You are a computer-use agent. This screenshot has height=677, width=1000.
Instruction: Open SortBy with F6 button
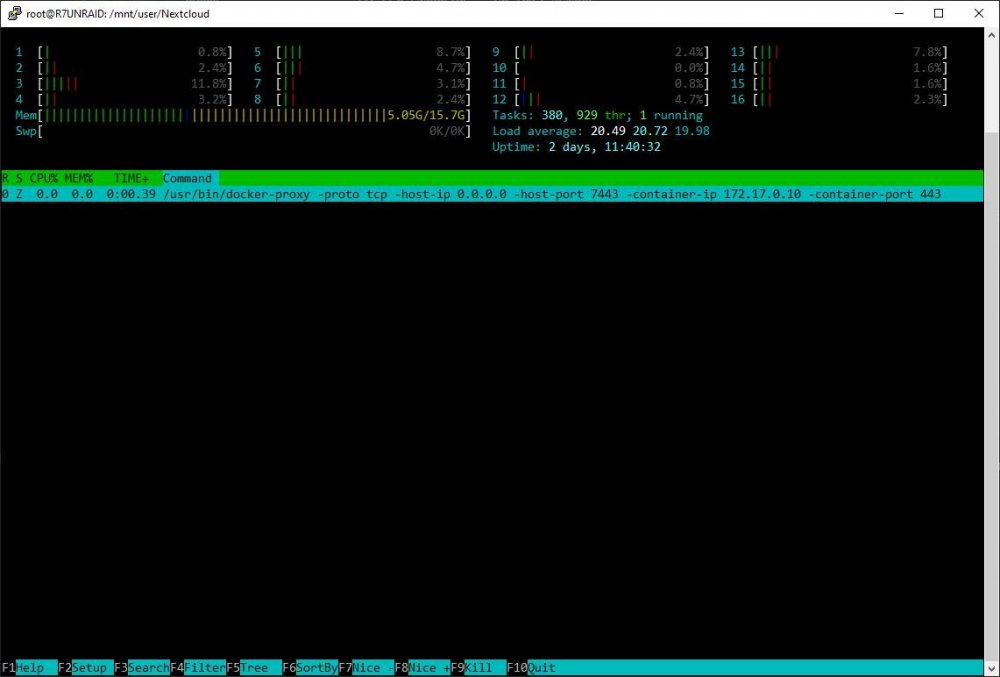(x=310, y=667)
